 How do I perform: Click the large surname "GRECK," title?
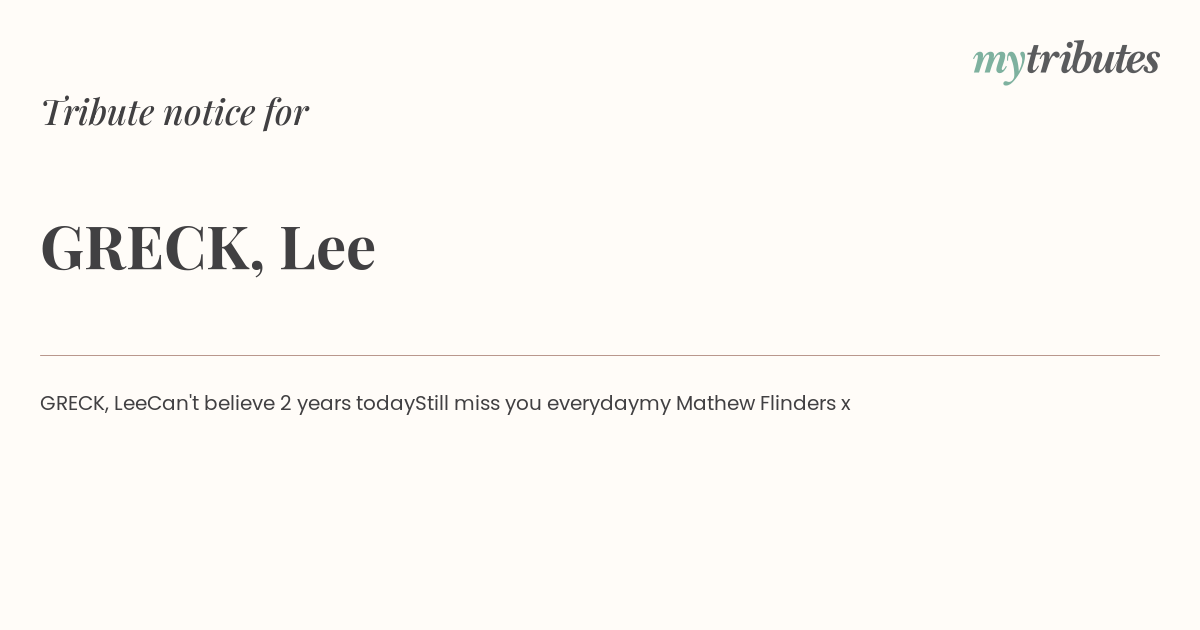[153, 248]
